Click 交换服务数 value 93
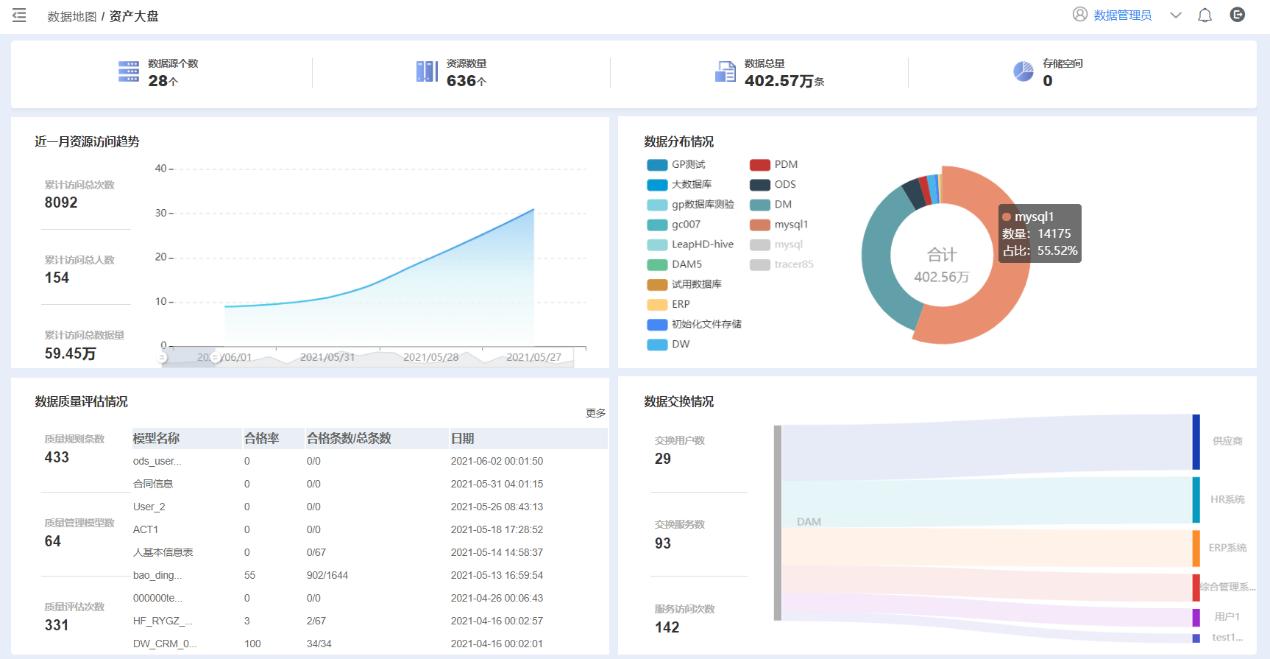Viewport: 1270px width, 659px height. 663,543
